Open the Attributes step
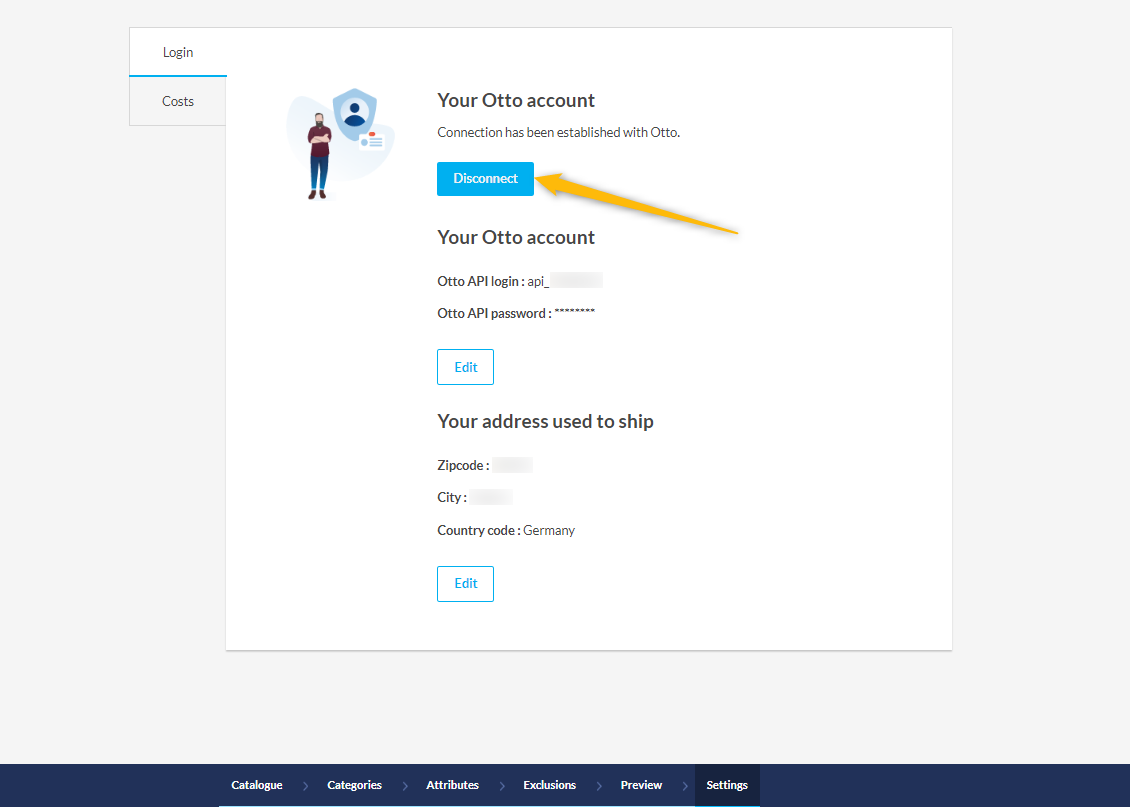 (452, 785)
